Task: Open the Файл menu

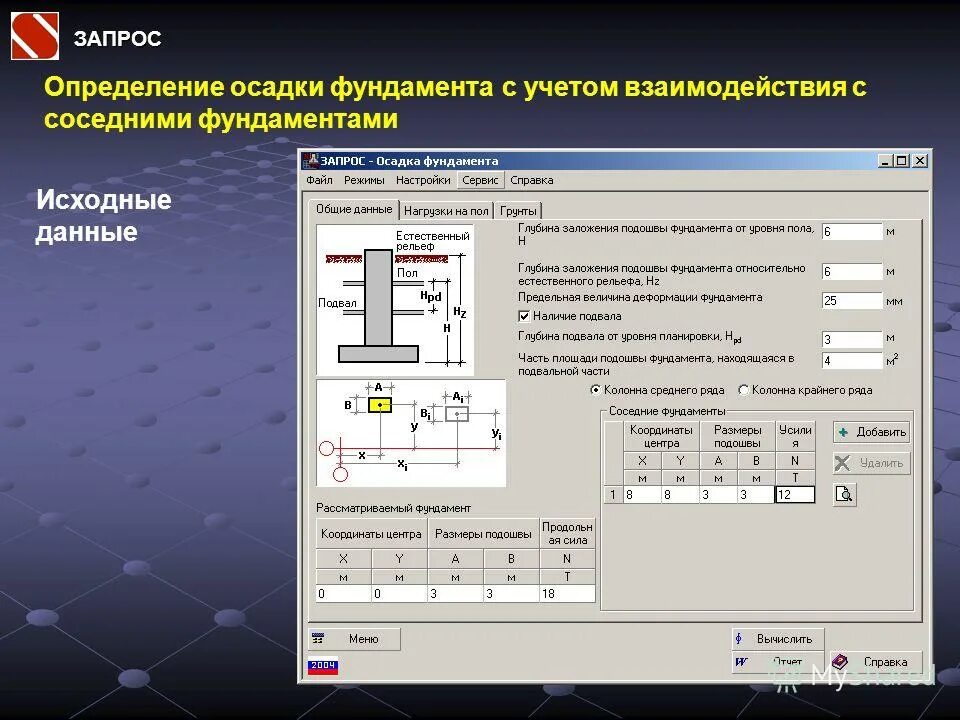Action: (319, 180)
